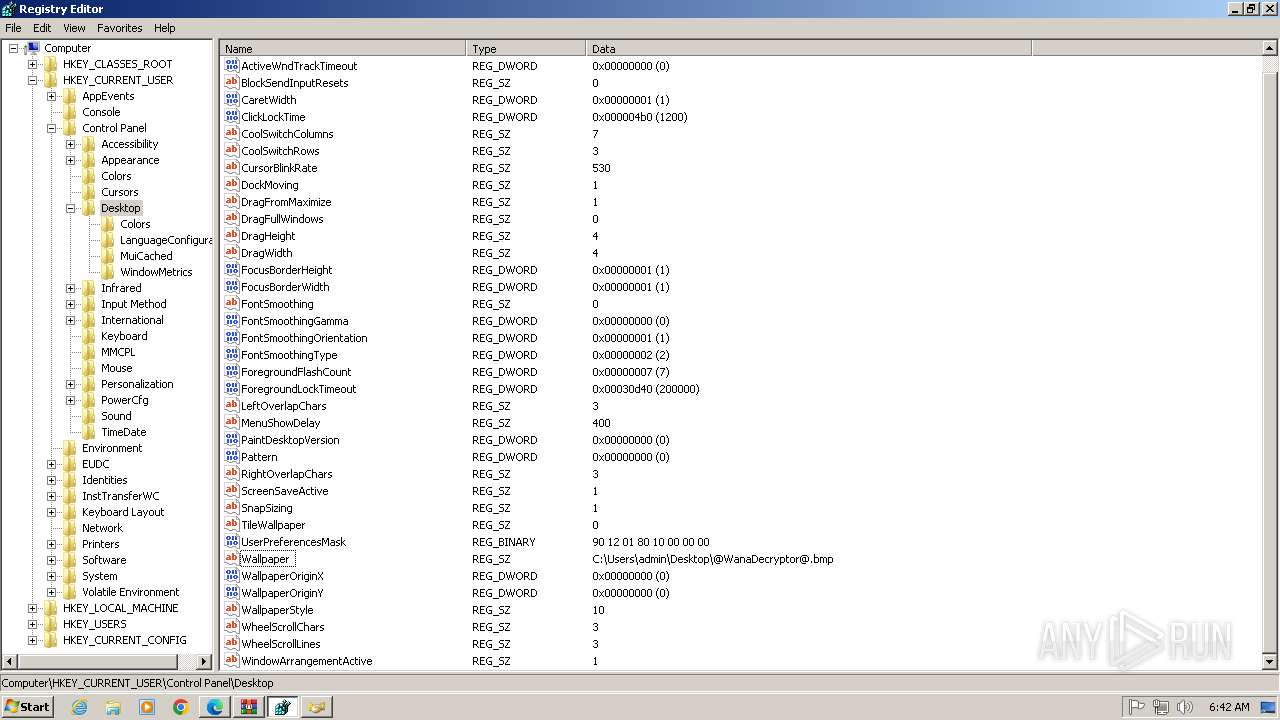
Task: Click the ScreenSaveActive string icon
Action: coord(232,491)
